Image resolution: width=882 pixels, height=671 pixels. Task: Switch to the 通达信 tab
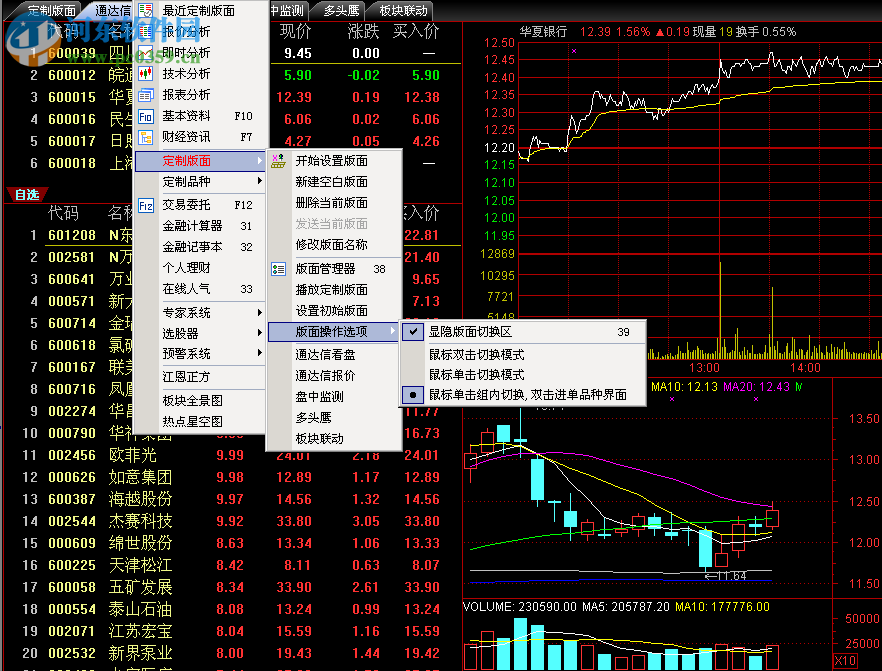[112, 11]
